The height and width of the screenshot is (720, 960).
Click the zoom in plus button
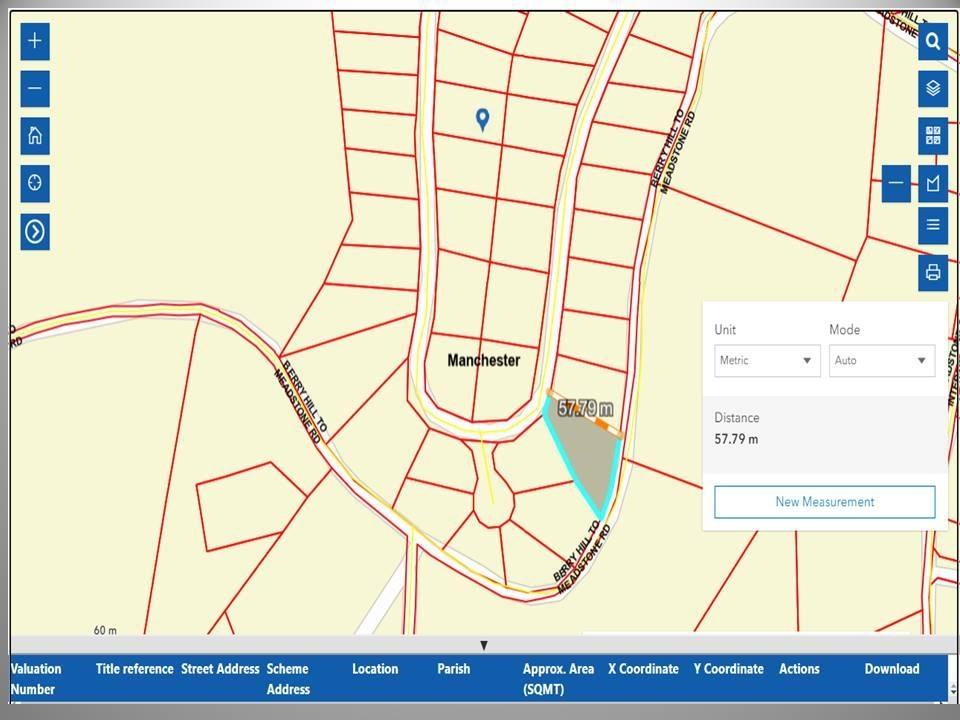[x=34, y=41]
